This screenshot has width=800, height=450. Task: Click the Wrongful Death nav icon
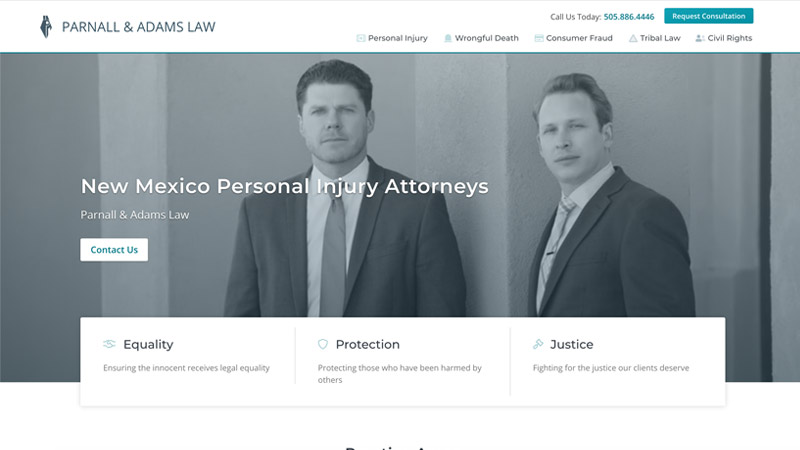448,38
